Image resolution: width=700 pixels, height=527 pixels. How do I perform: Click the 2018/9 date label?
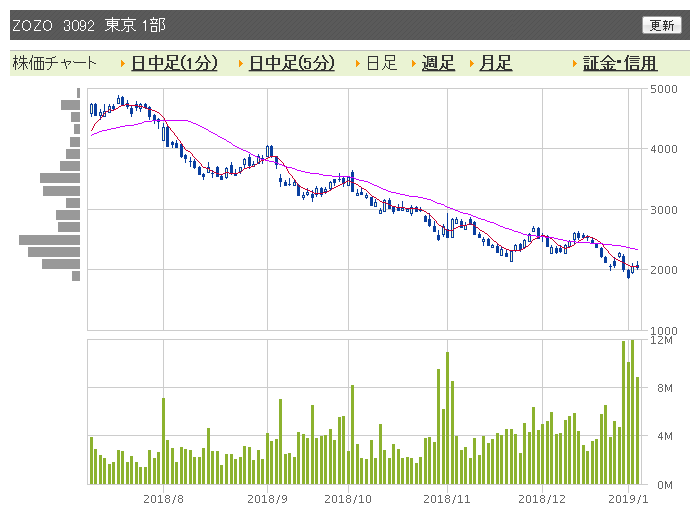(267, 499)
